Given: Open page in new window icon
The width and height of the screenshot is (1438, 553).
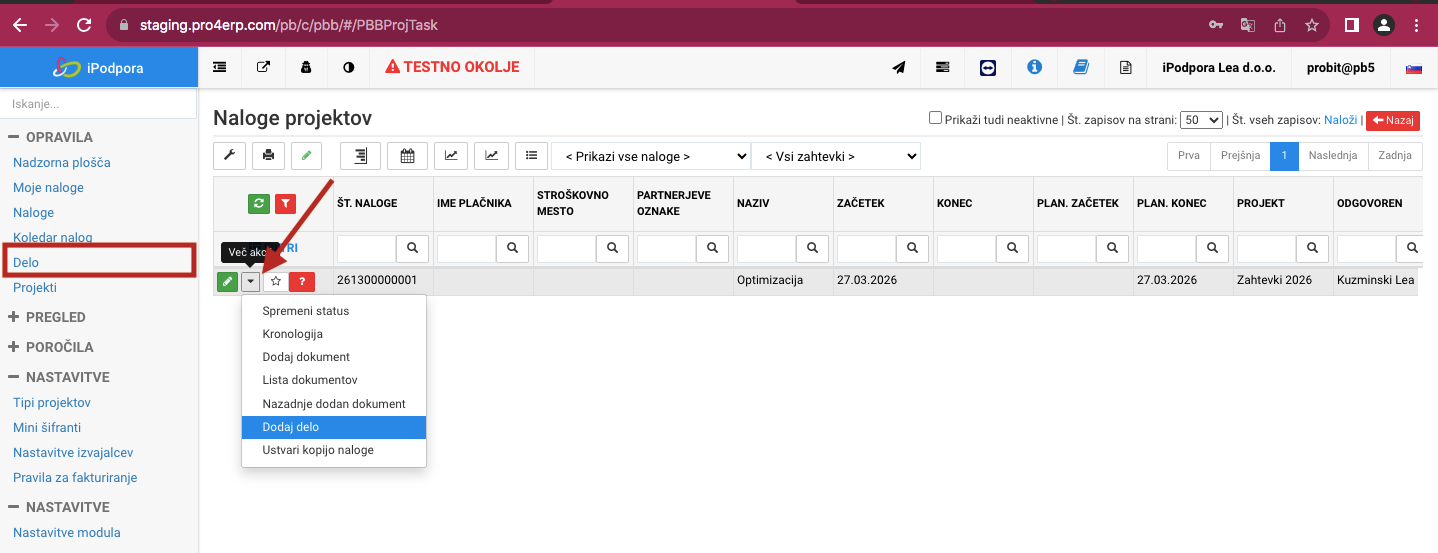Looking at the screenshot, I should pos(263,67).
